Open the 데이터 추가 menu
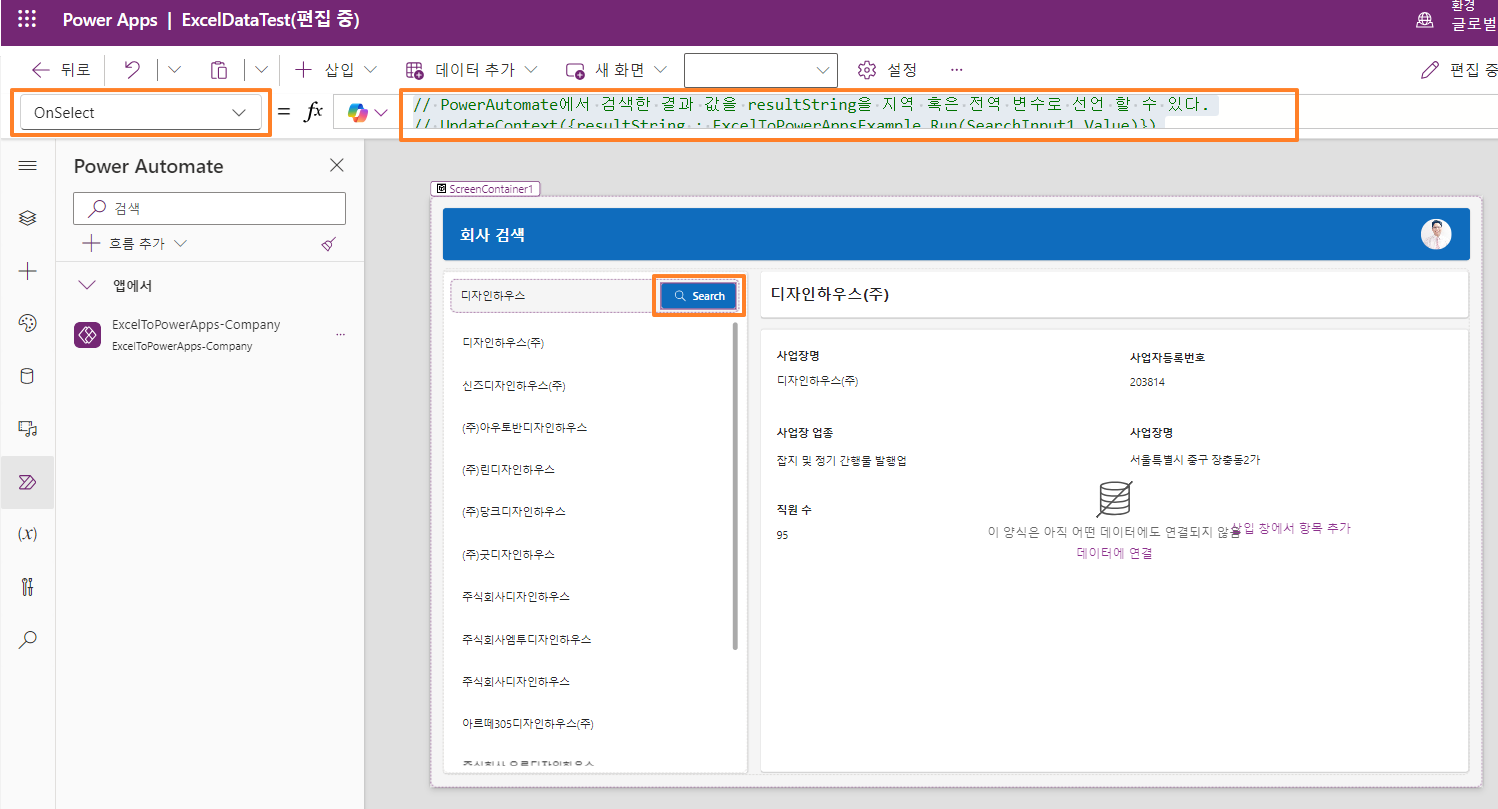 [471, 70]
